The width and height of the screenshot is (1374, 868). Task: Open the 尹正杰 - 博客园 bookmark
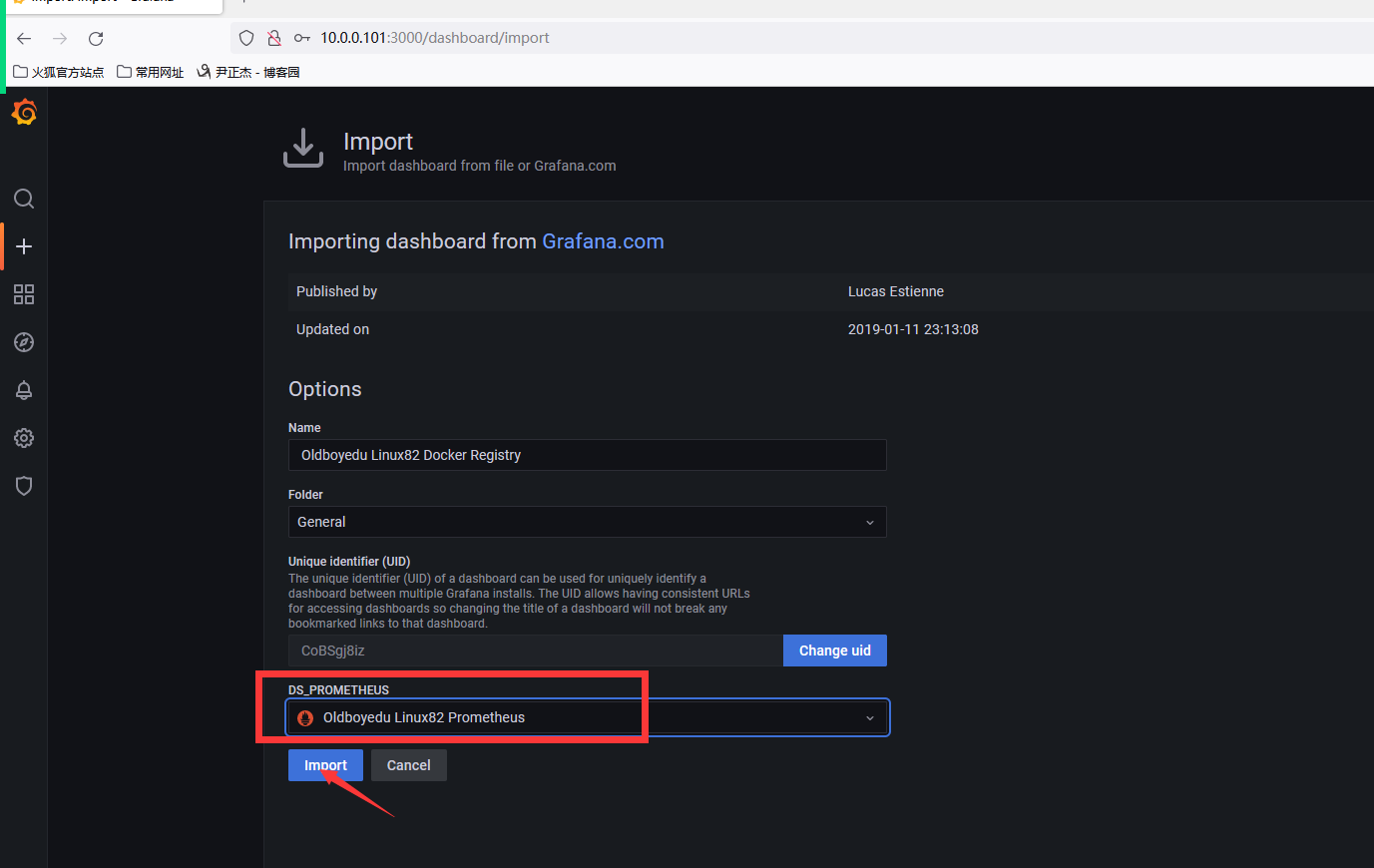[248, 72]
